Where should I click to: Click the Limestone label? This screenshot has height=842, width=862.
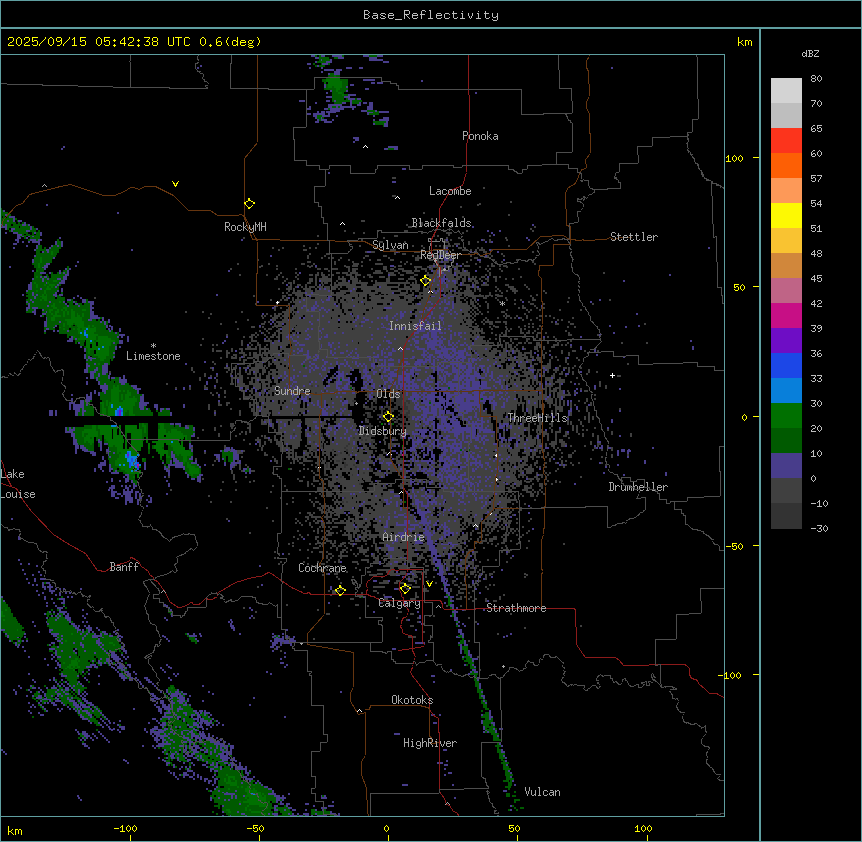(x=153, y=356)
